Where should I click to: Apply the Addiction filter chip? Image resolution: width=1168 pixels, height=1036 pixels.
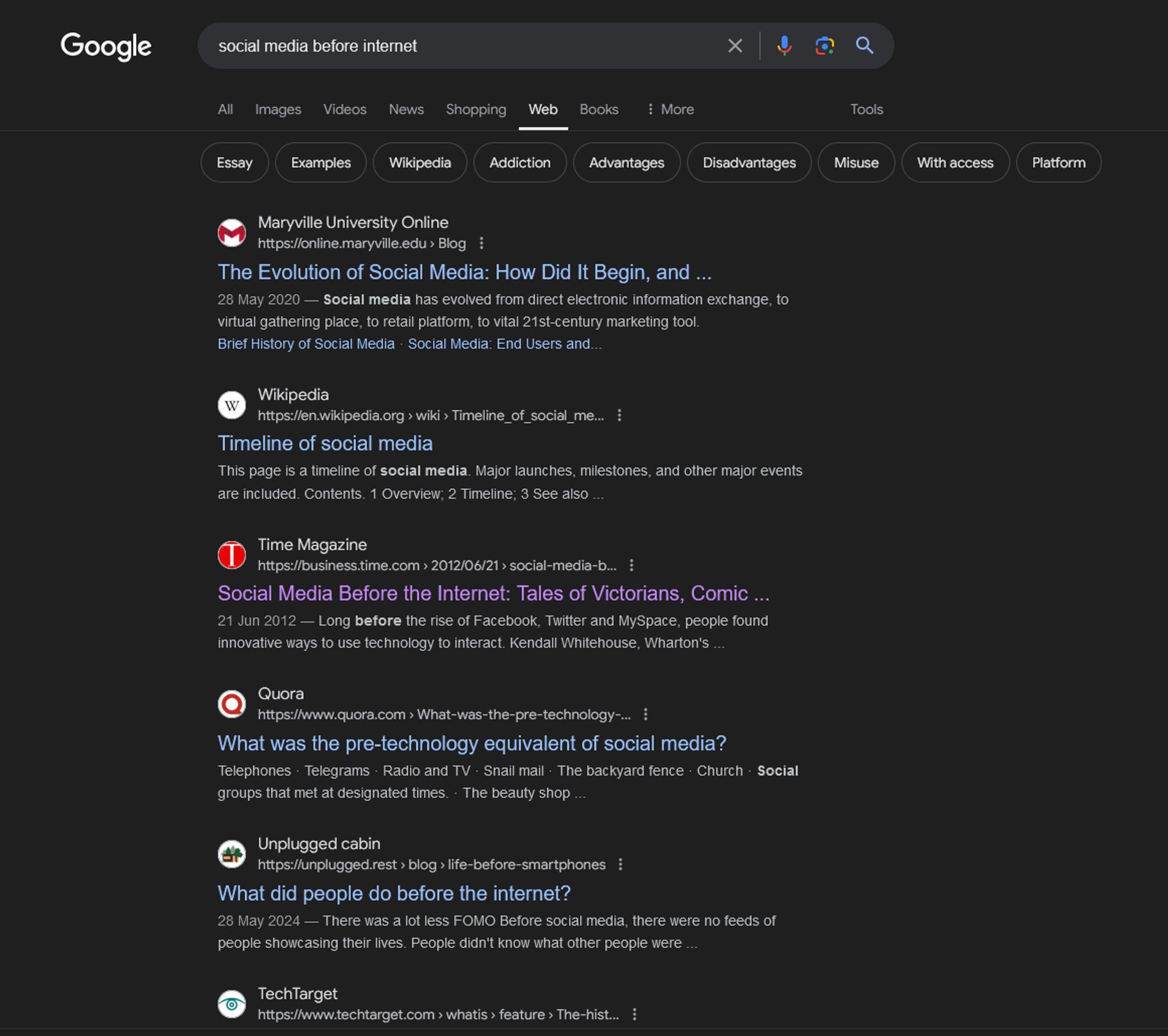click(x=520, y=162)
